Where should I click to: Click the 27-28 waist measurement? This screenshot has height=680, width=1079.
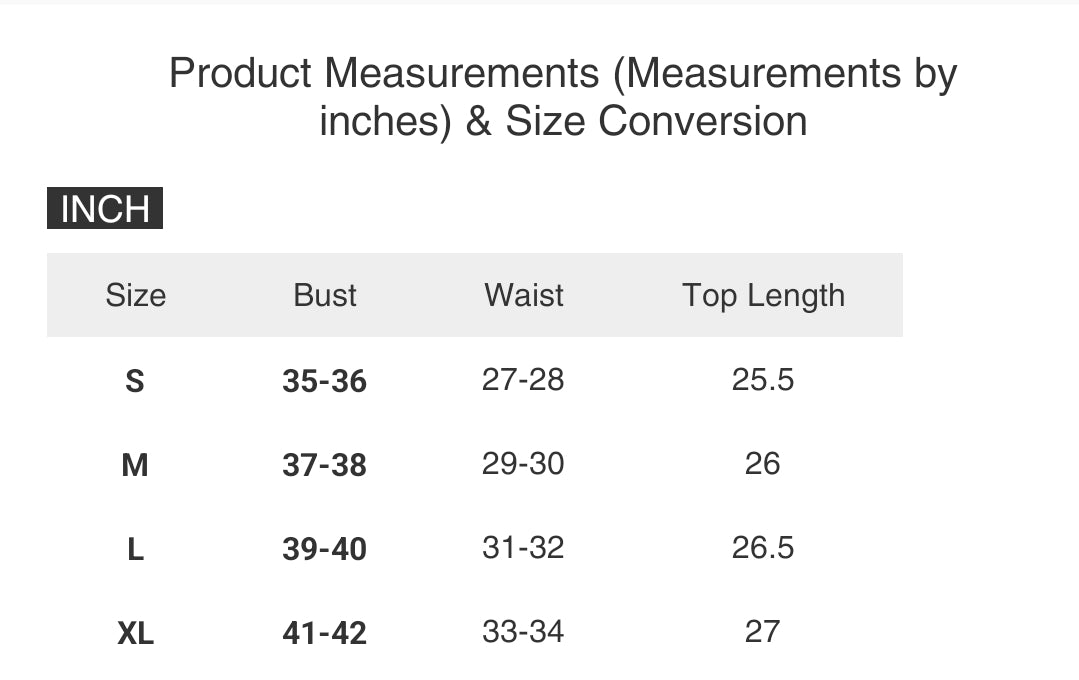coord(523,380)
